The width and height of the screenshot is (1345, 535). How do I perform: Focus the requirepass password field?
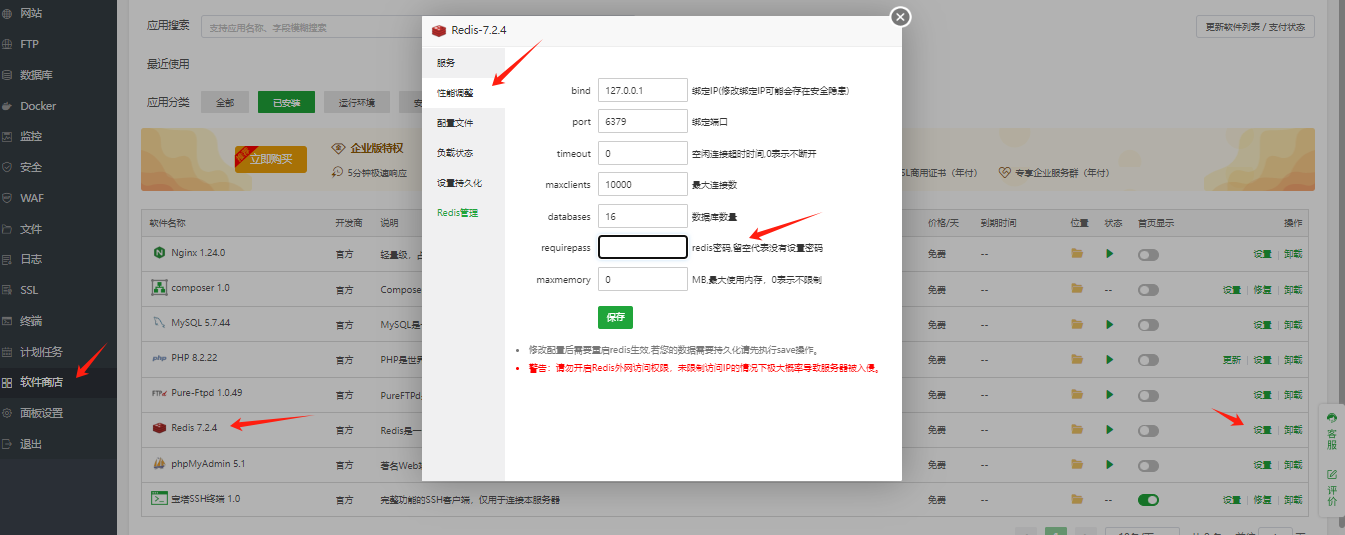643,247
